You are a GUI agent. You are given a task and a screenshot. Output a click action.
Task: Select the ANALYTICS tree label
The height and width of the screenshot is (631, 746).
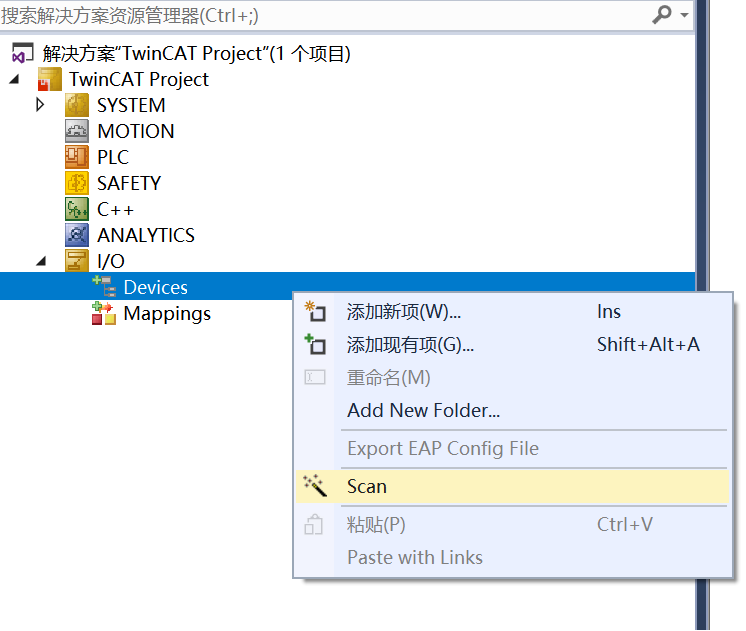(x=146, y=236)
